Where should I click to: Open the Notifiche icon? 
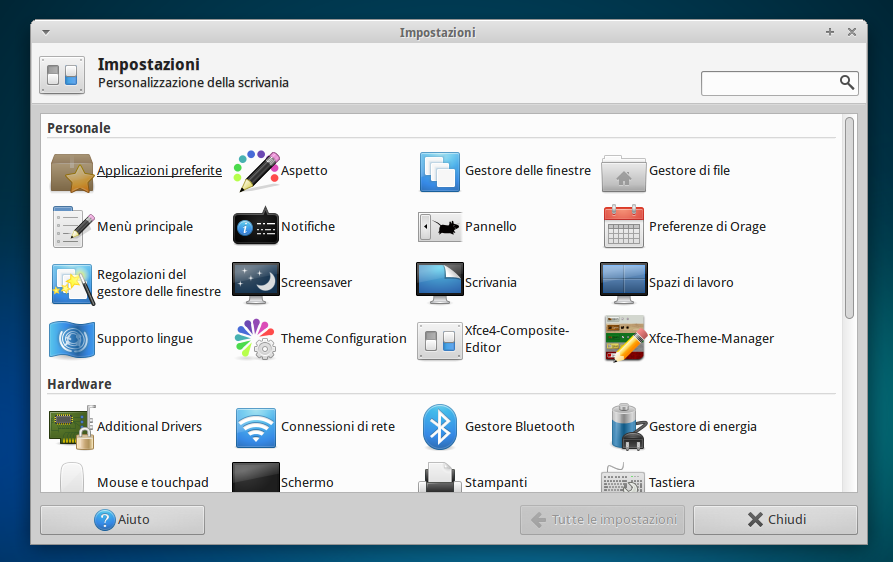(256, 227)
